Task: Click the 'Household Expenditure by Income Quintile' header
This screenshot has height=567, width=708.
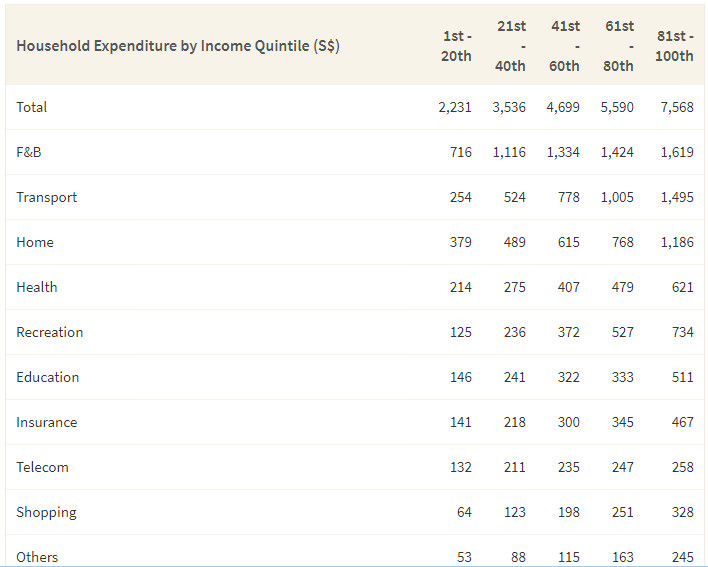Action: pos(178,46)
